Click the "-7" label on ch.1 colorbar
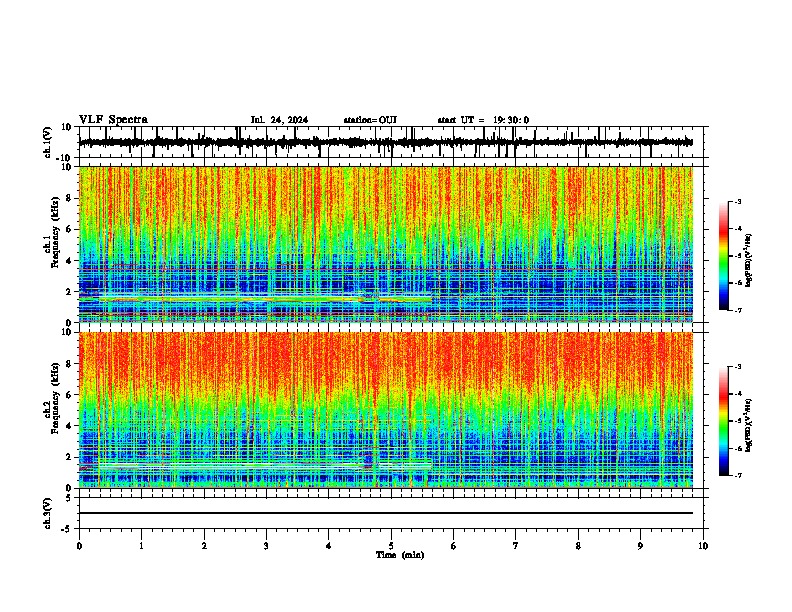The width and height of the screenshot is (792, 612). [x=737, y=310]
